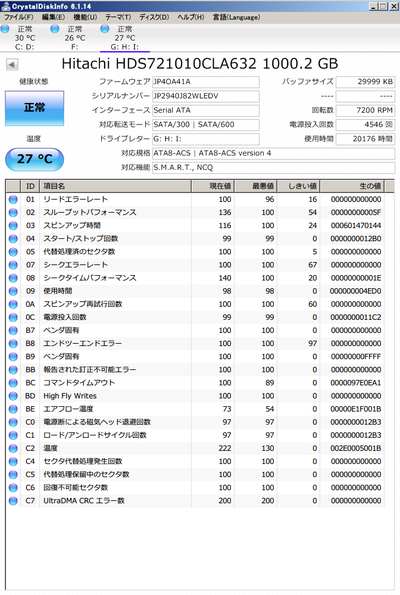Click status orb for UltraDMA CRC row

click(13, 501)
